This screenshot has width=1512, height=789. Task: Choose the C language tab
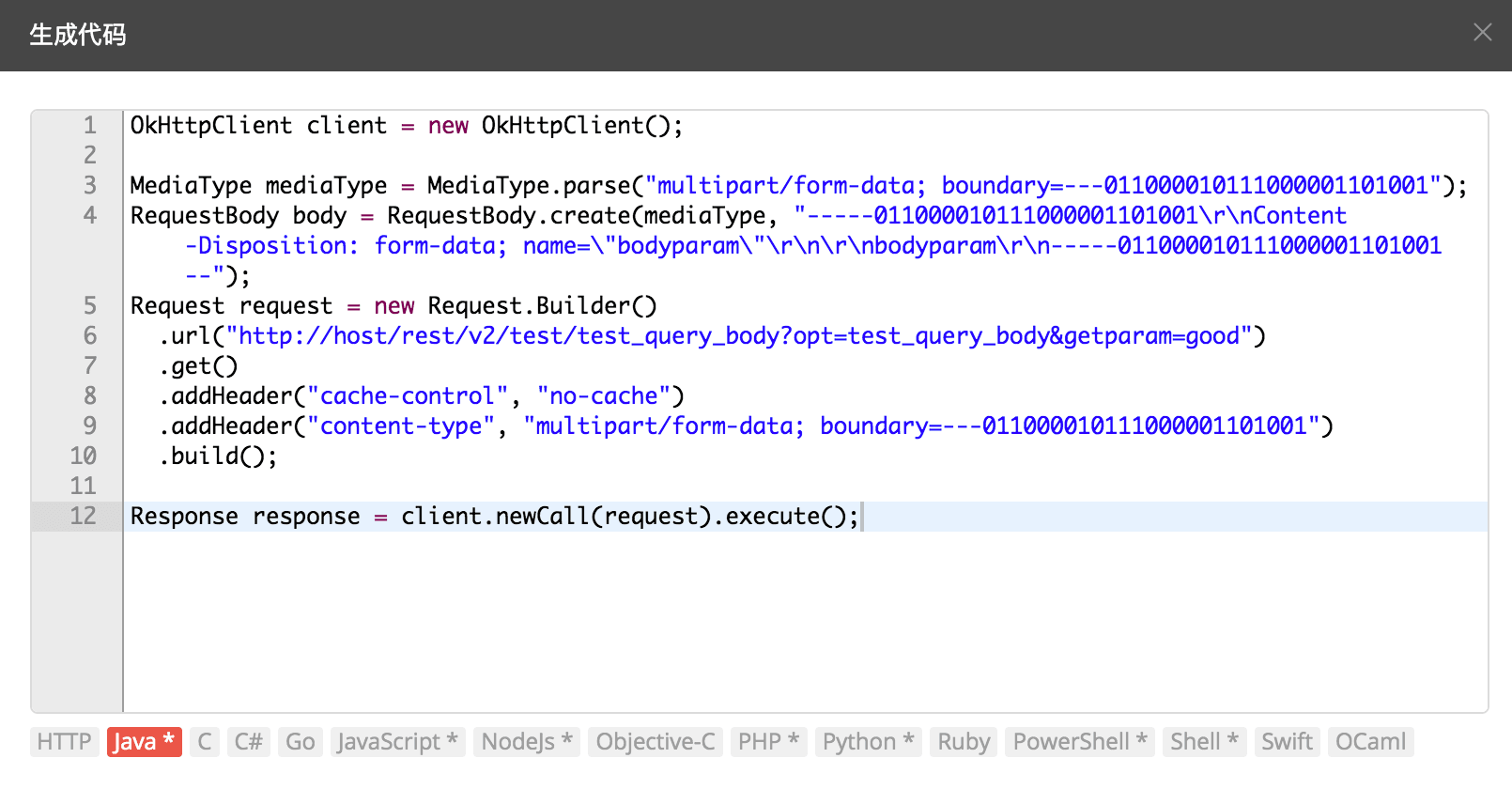coord(204,742)
